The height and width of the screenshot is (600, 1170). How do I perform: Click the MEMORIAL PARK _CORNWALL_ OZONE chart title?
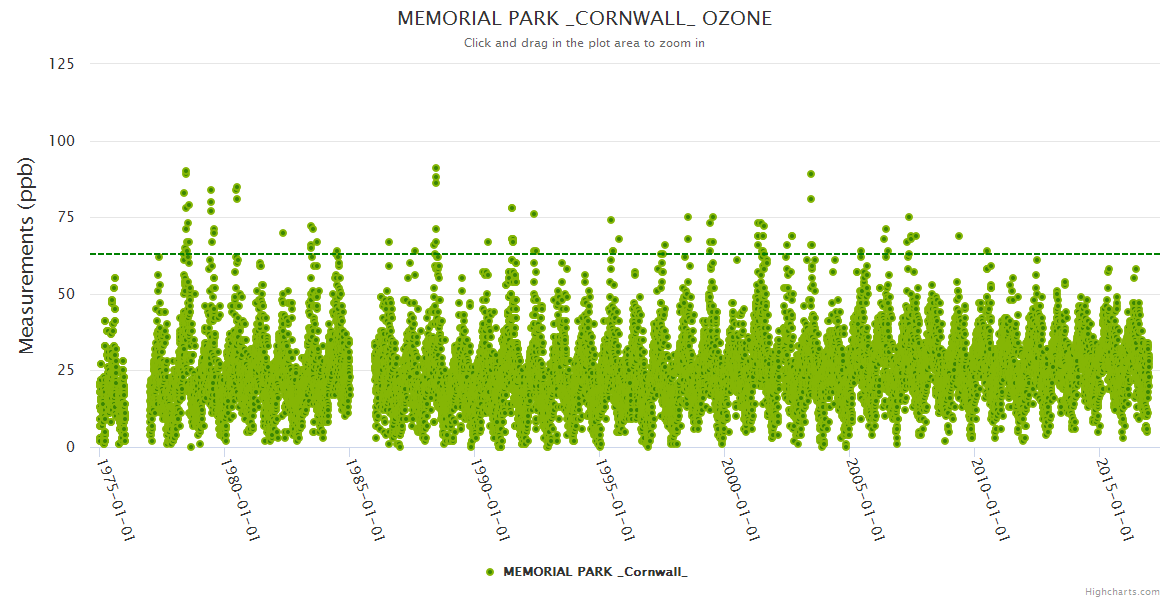coord(584,19)
